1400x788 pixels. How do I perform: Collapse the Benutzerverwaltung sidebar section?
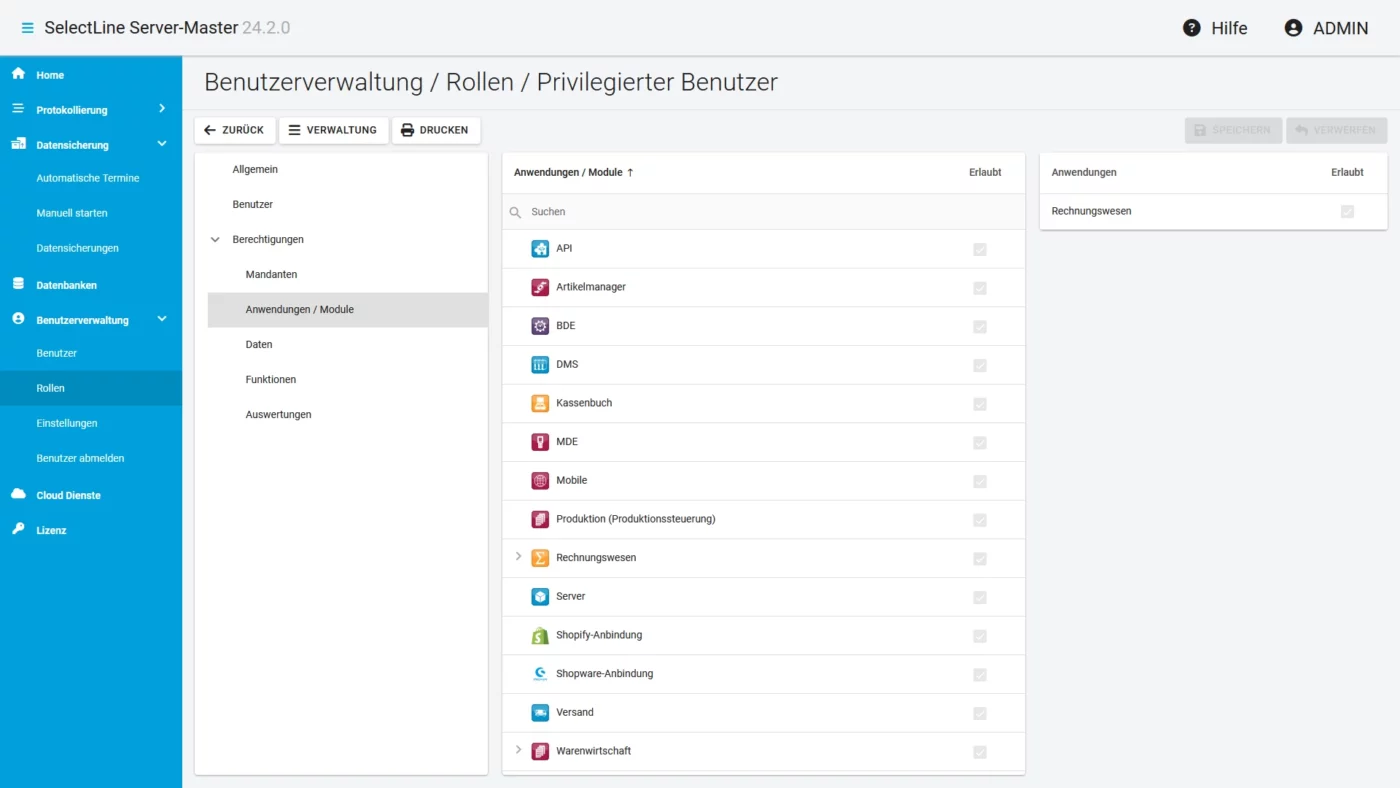tap(162, 319)
